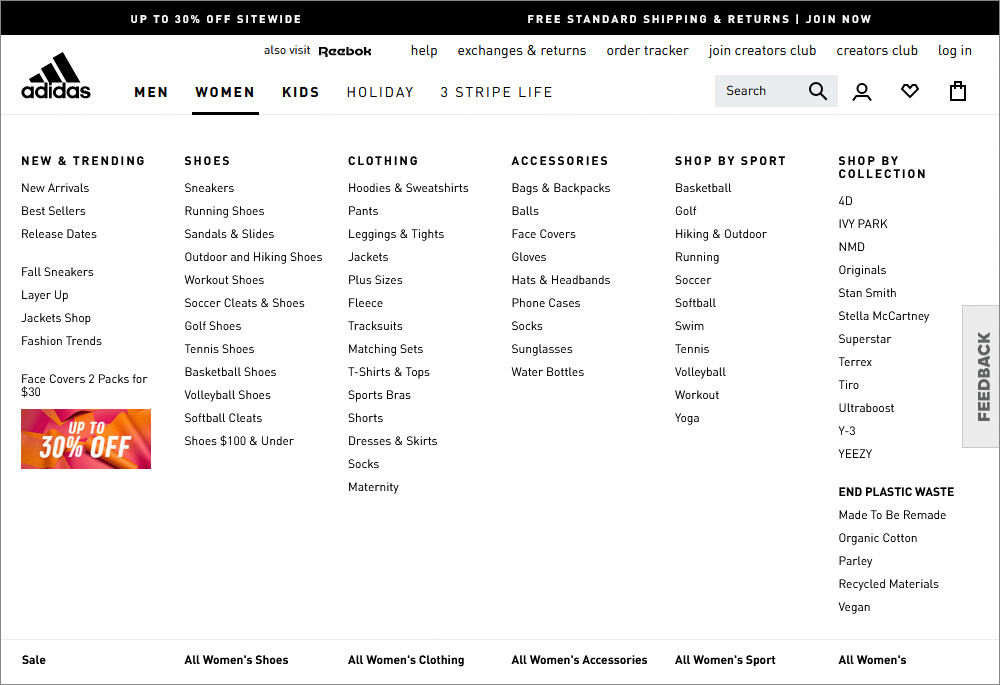Open Plus Sizes

coord(375,280)
